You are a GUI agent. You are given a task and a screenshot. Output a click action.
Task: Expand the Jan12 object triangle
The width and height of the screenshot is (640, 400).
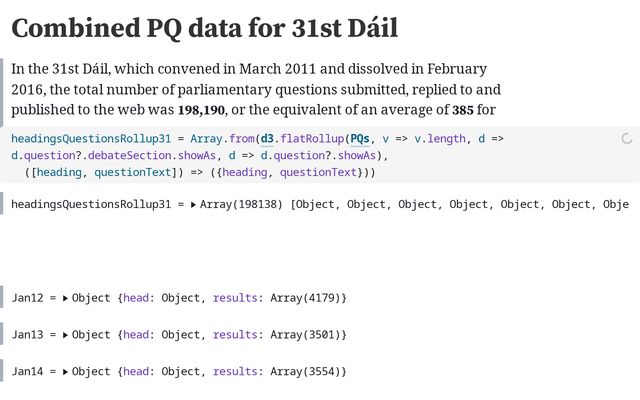click(65, 298)
